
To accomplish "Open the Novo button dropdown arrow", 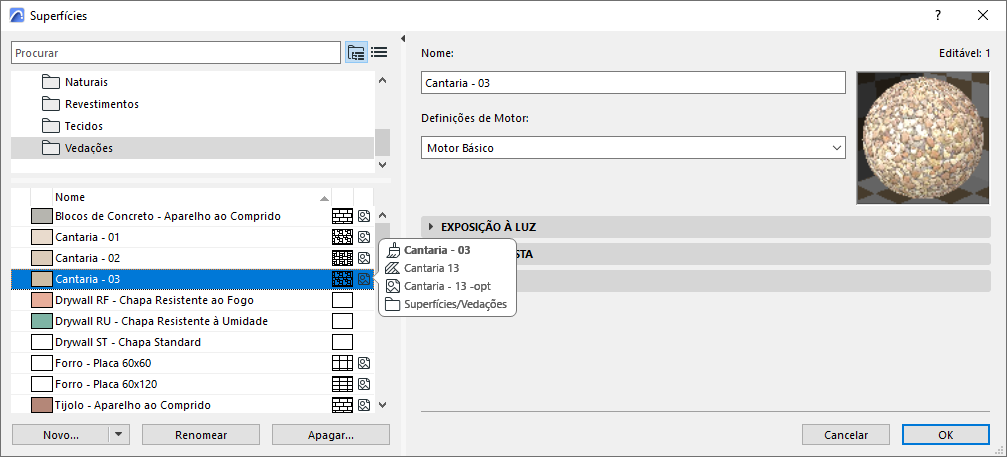I will 119,435.
